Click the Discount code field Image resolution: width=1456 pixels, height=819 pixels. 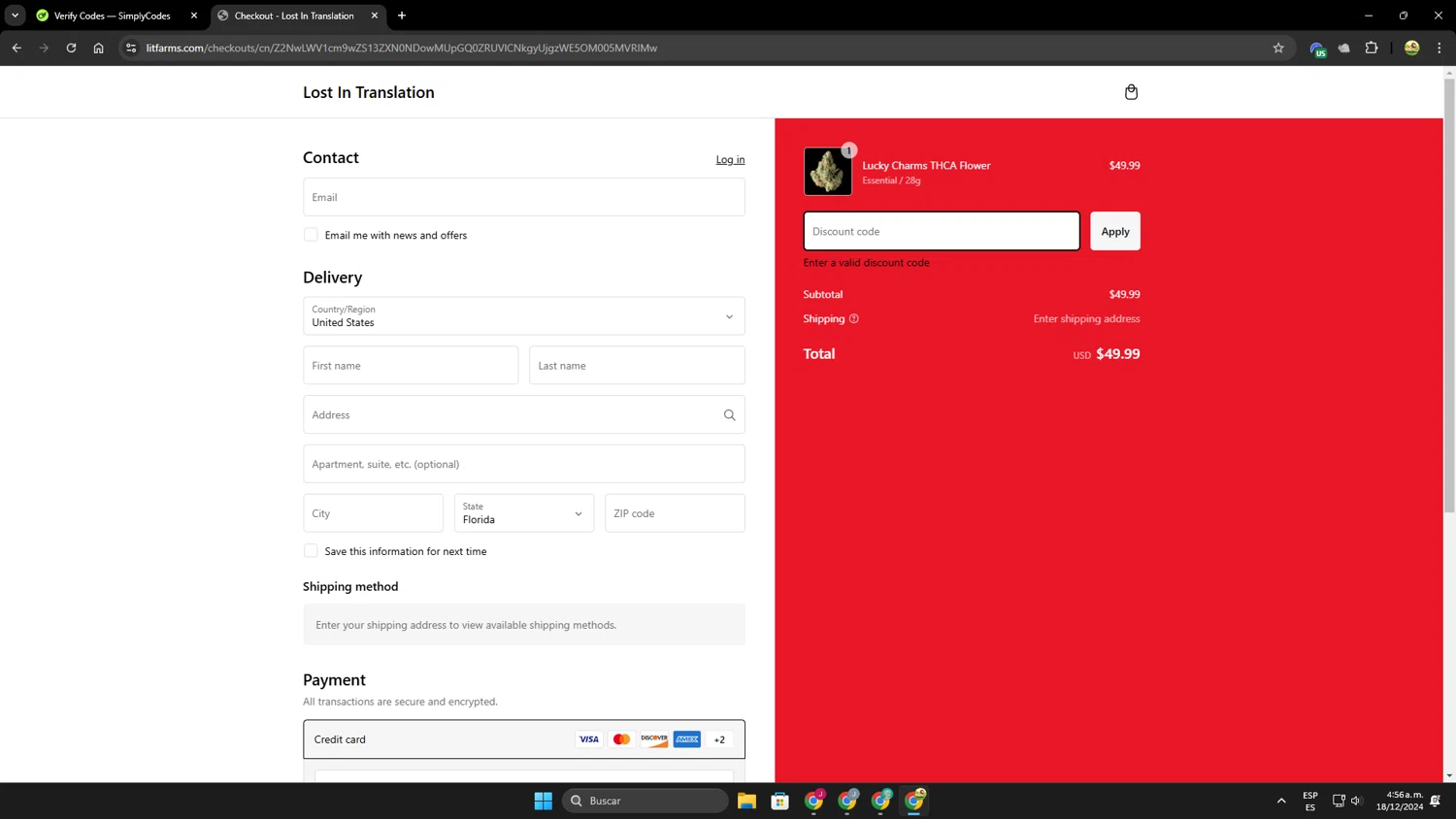click(942, 231)
